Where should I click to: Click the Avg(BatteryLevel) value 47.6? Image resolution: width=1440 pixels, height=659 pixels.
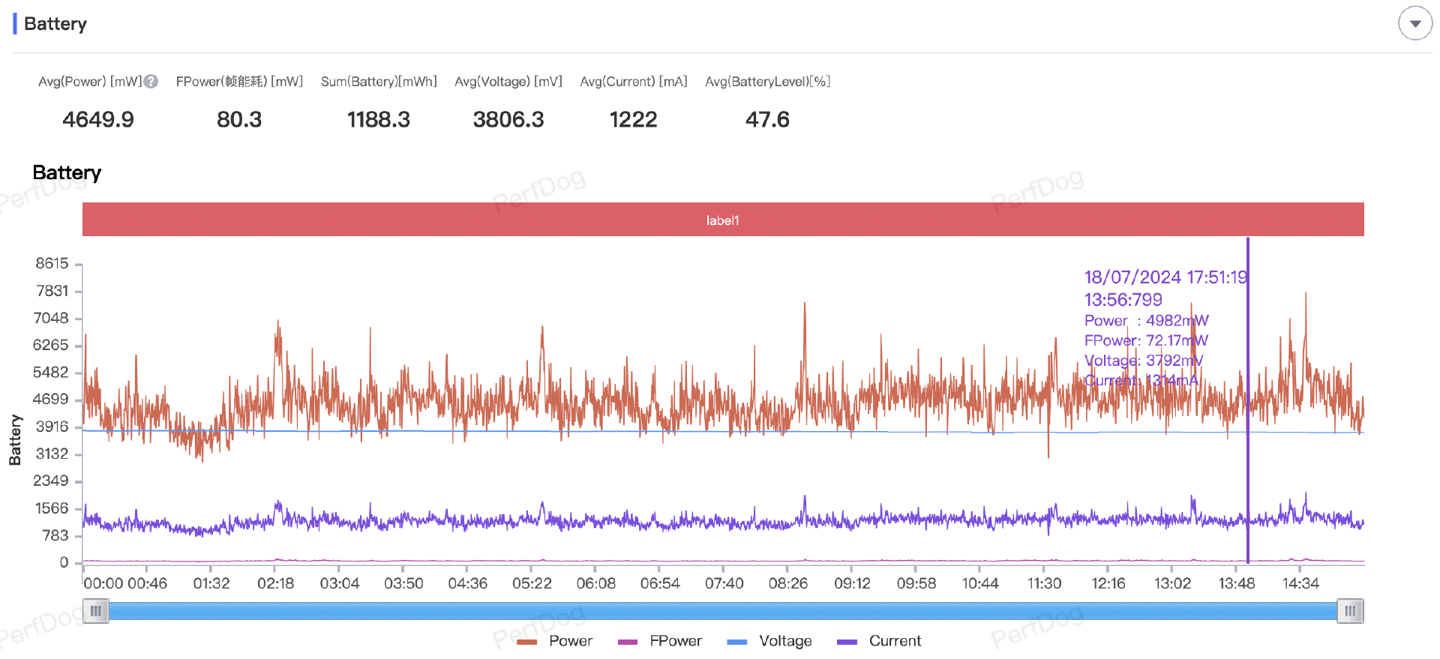click(767, 120)
